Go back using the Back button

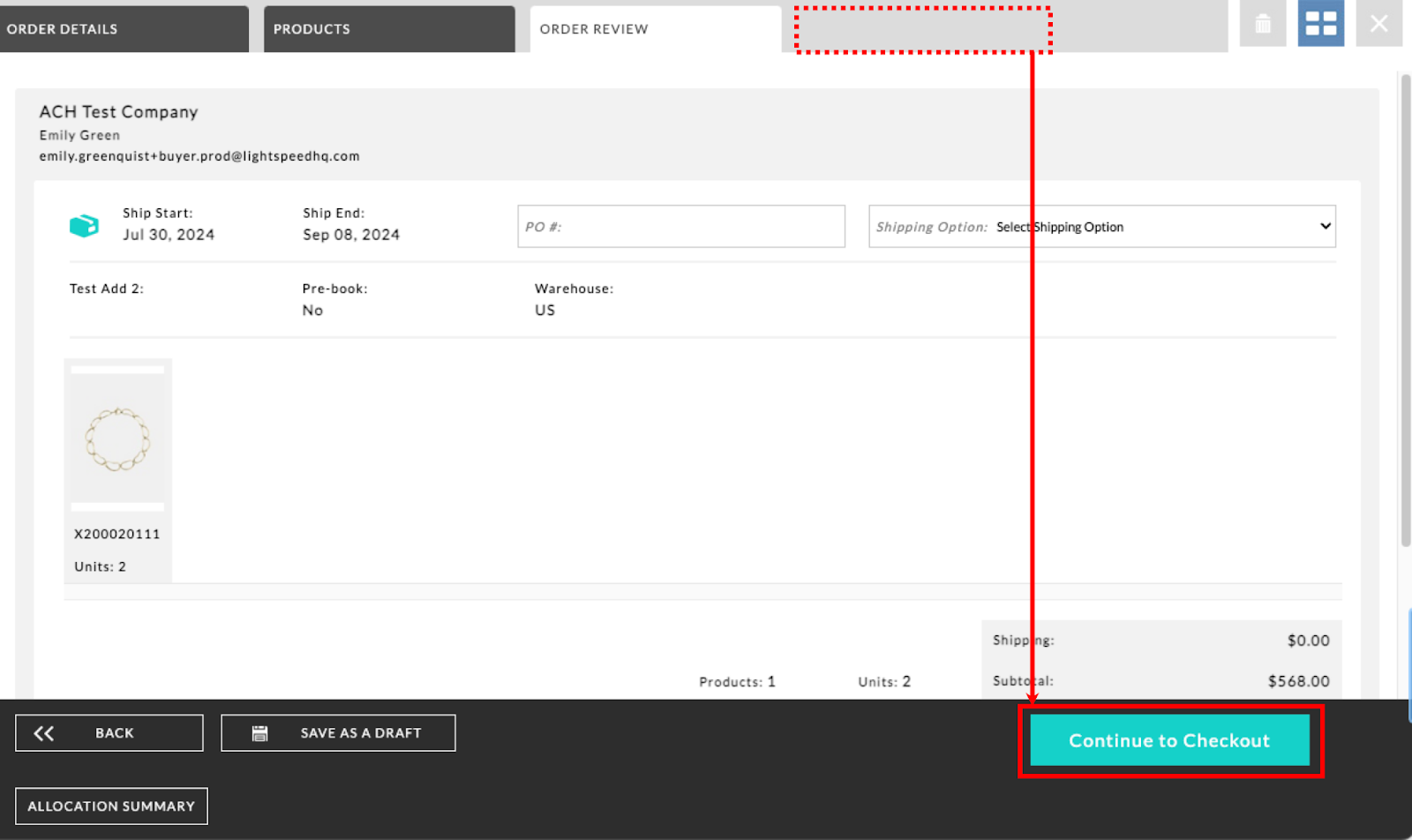tap(109, 732)
